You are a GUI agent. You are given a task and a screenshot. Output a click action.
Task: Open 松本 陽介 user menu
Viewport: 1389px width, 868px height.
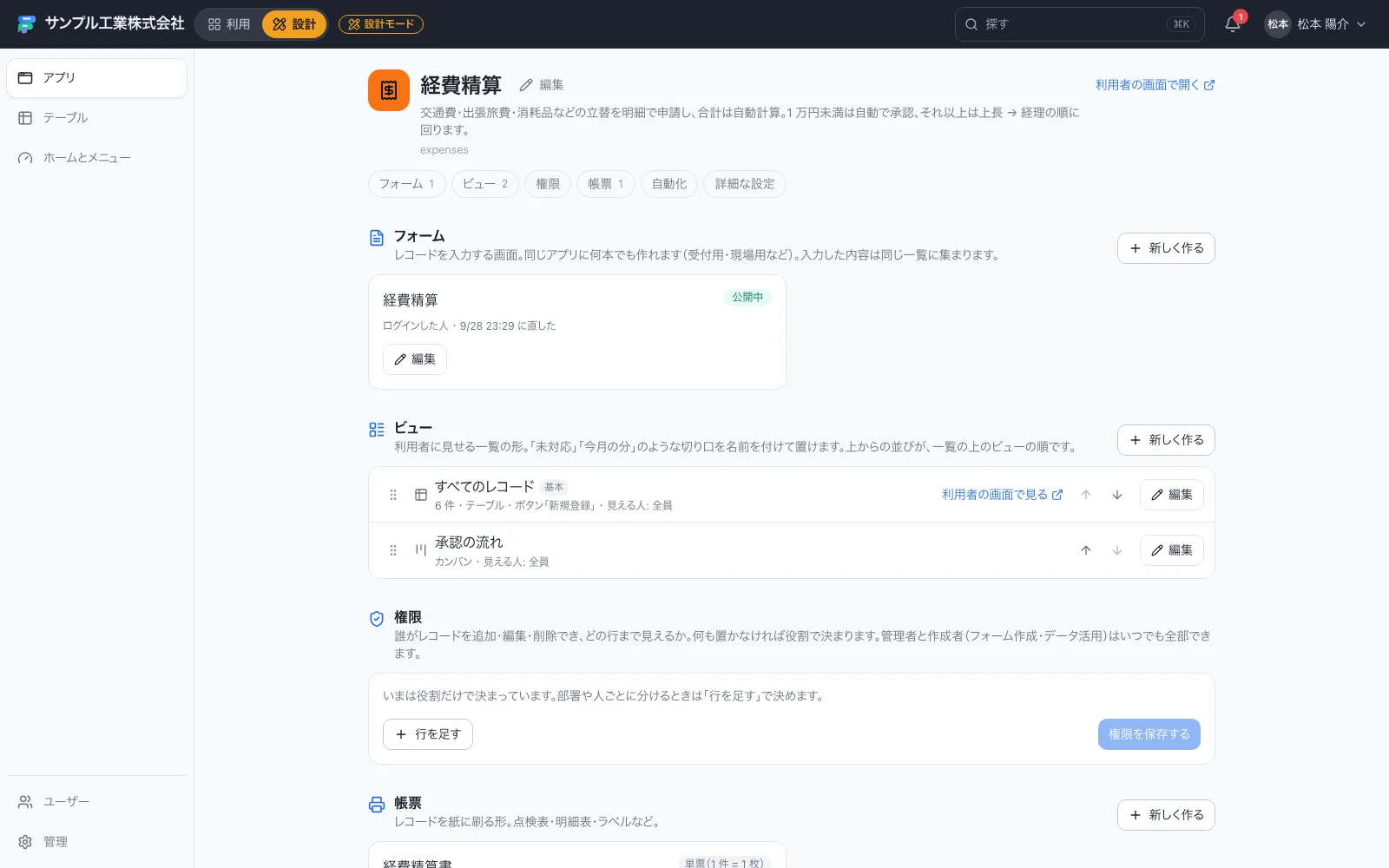pos(1315,24)
